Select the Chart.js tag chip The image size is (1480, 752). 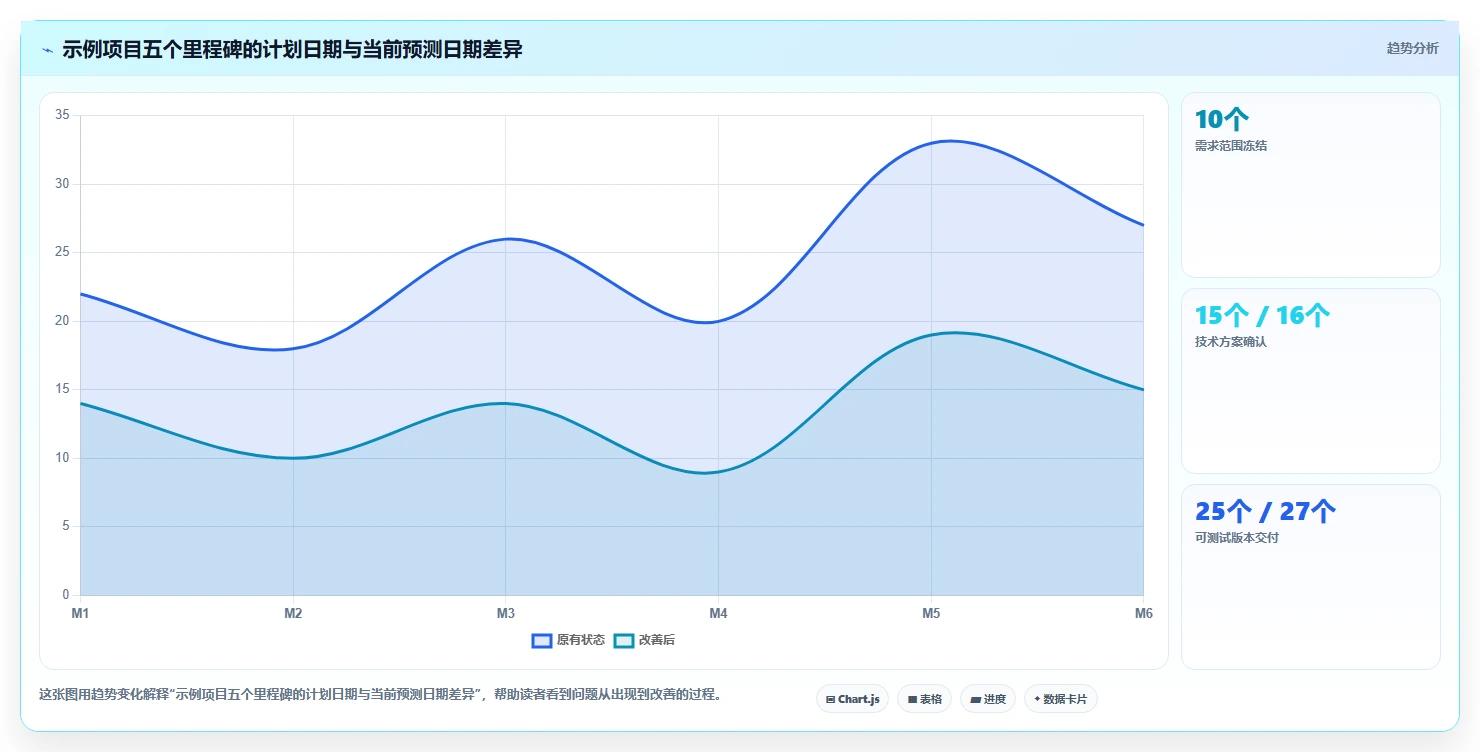(x=852, y=699)
